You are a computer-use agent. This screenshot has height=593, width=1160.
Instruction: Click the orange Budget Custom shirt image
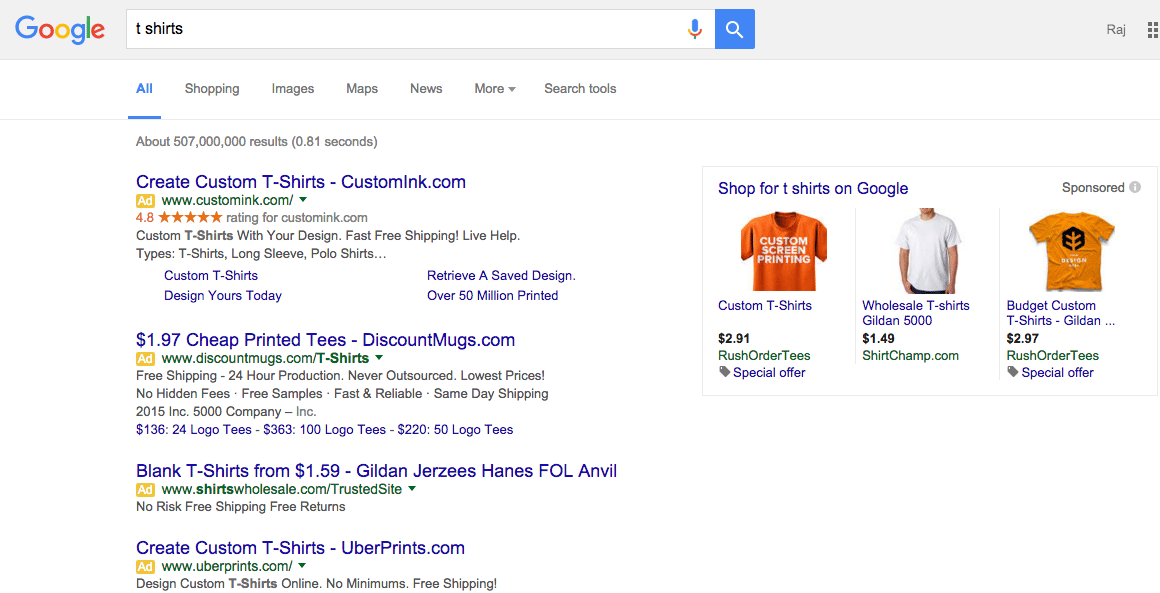coord(1071,251)
